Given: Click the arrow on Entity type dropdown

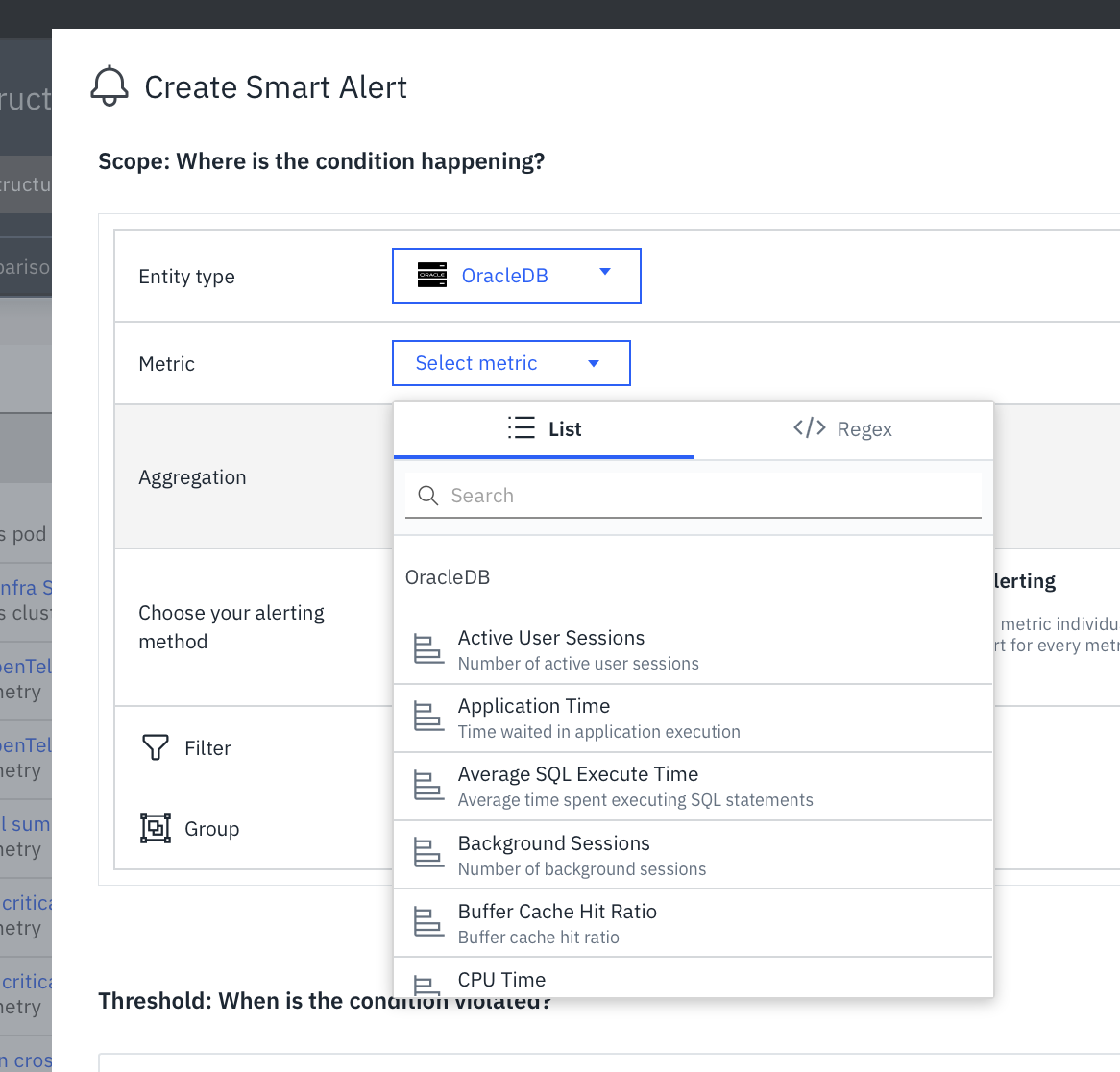Looking at the screenshot, I should coord(605,272).
